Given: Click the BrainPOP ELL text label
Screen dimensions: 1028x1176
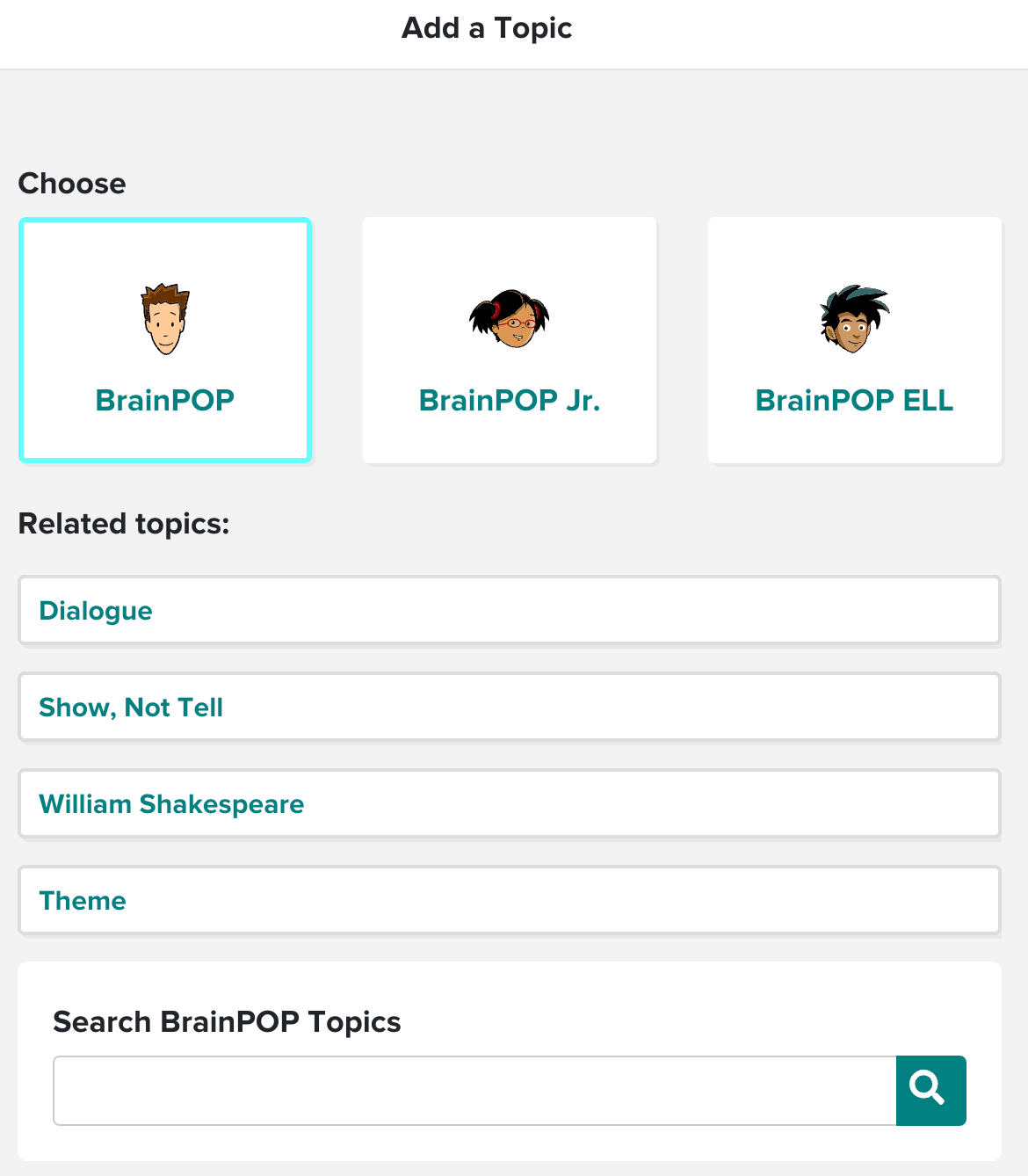Looking at the screenshot, I should 854,400.
